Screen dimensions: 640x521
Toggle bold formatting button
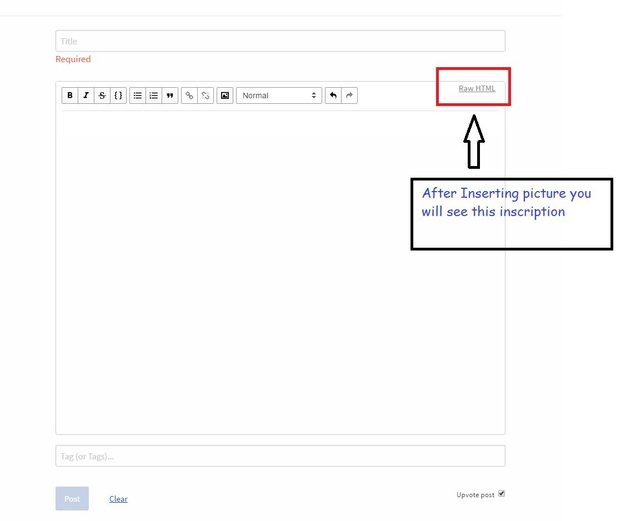point(70,96)
